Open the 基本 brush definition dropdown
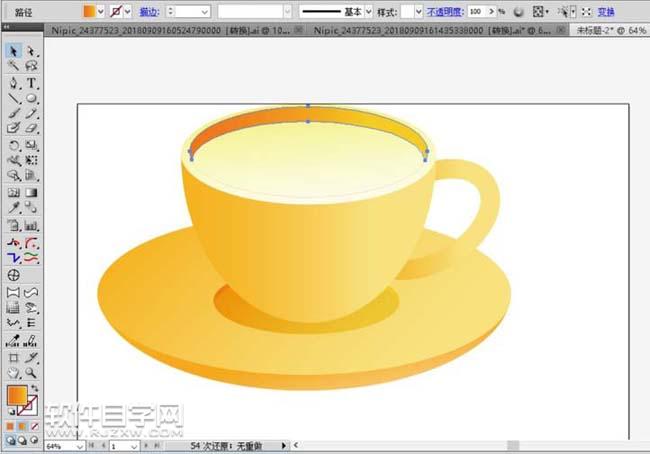This screenshot has width=650, height=454. coord(368,11)
